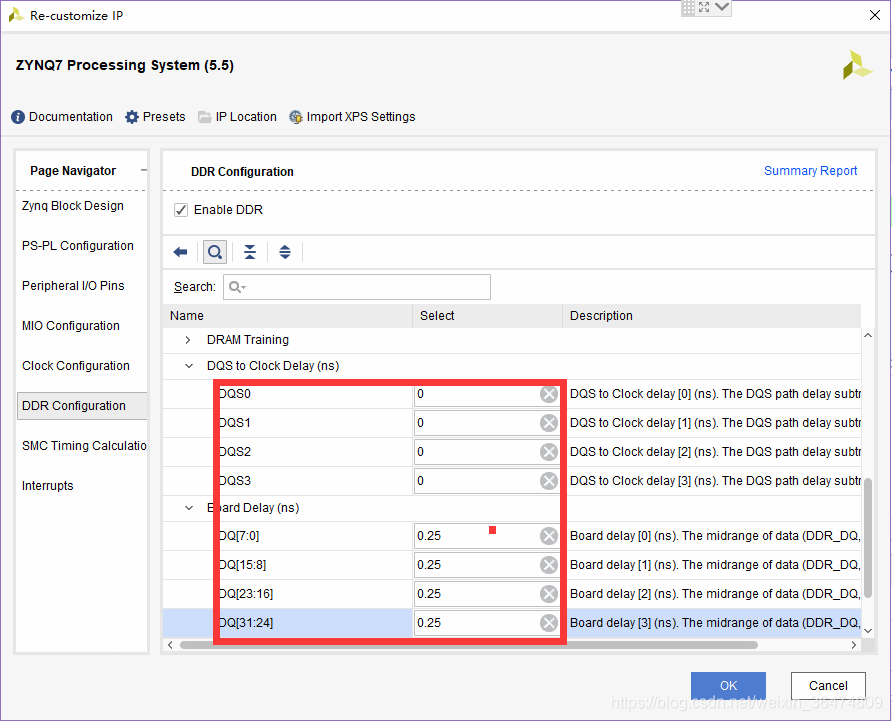The height and width of the screenshot is (721, 892).
Task: Clear the DQS0 delay value
Action: point(549,394)
